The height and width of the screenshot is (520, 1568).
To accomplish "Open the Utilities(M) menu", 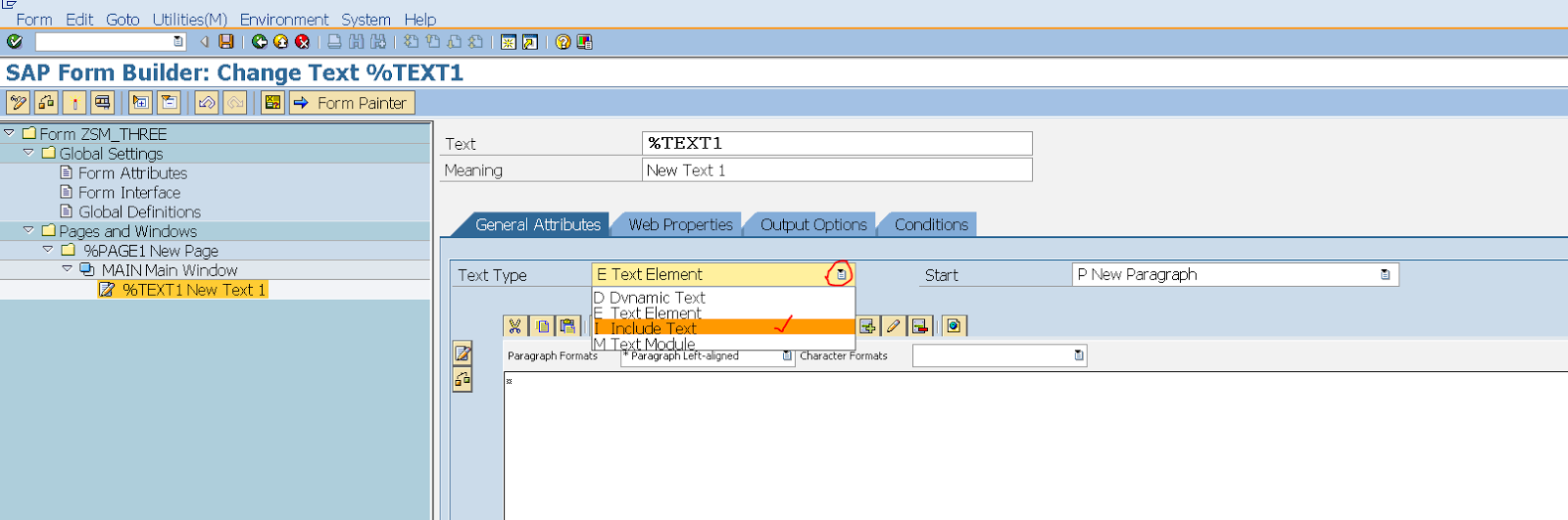I will tap(190, 19).
